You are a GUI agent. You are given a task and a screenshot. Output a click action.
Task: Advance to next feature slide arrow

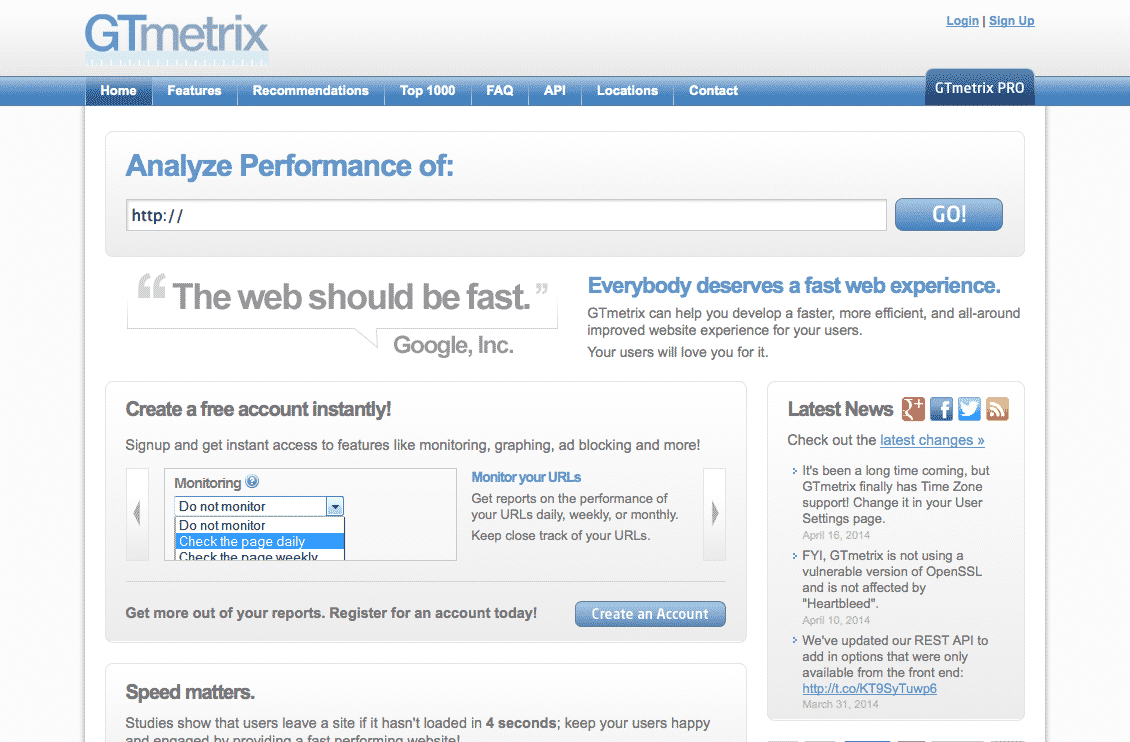(x=714, y=513)
